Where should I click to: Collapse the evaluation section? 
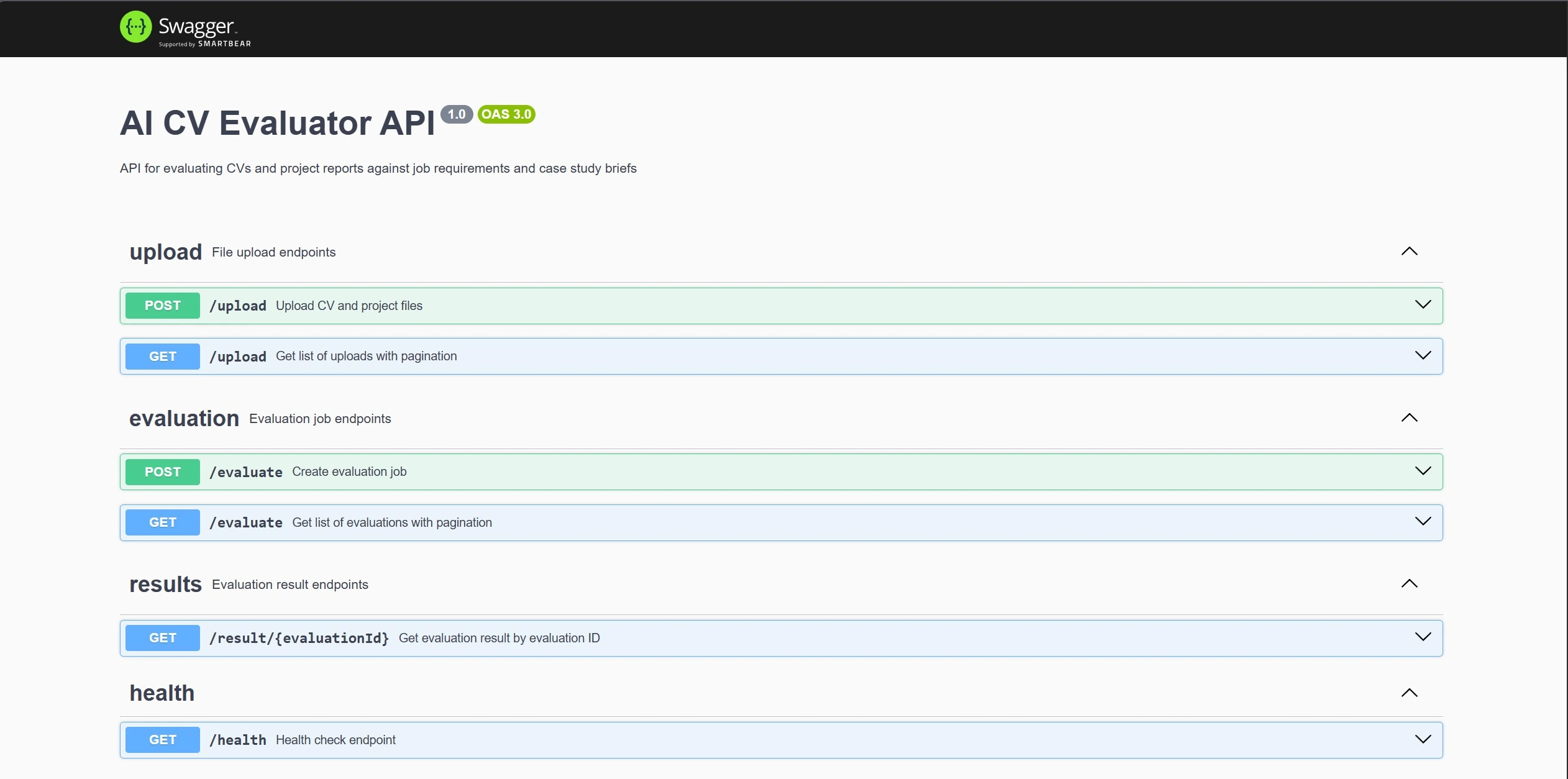1408,418
